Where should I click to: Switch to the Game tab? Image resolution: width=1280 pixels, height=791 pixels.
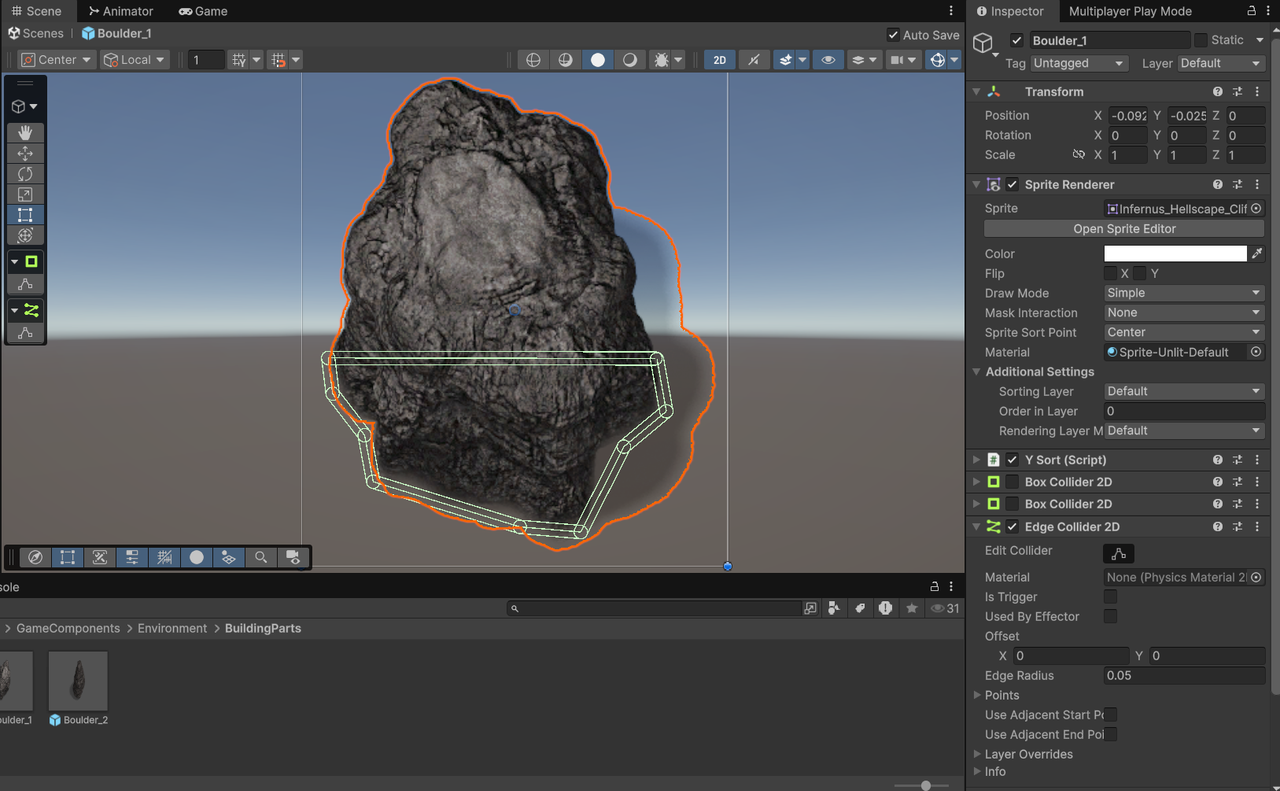pos(203,11)
